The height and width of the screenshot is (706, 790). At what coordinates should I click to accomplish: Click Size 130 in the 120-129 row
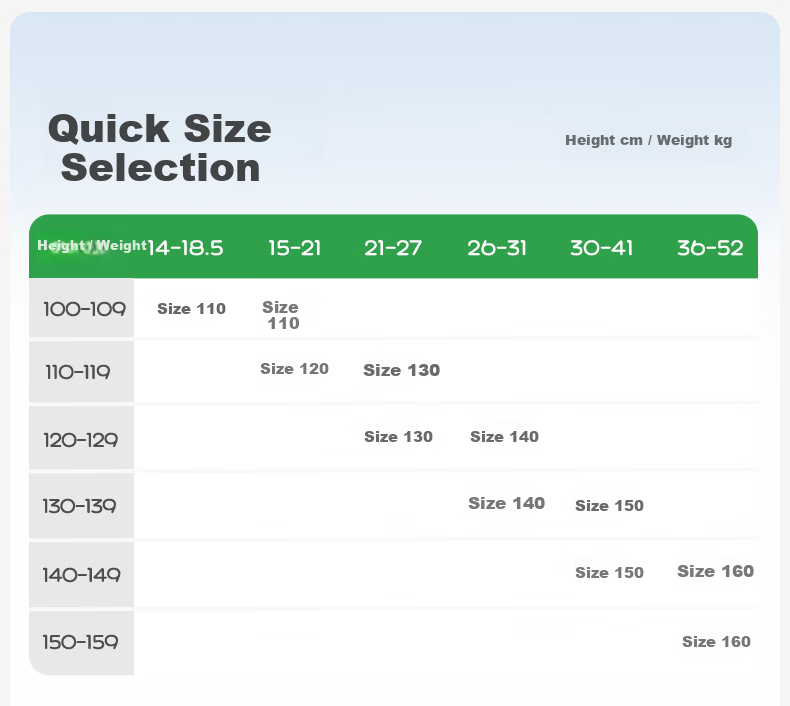pyautogui.click(x=399, y=436)
